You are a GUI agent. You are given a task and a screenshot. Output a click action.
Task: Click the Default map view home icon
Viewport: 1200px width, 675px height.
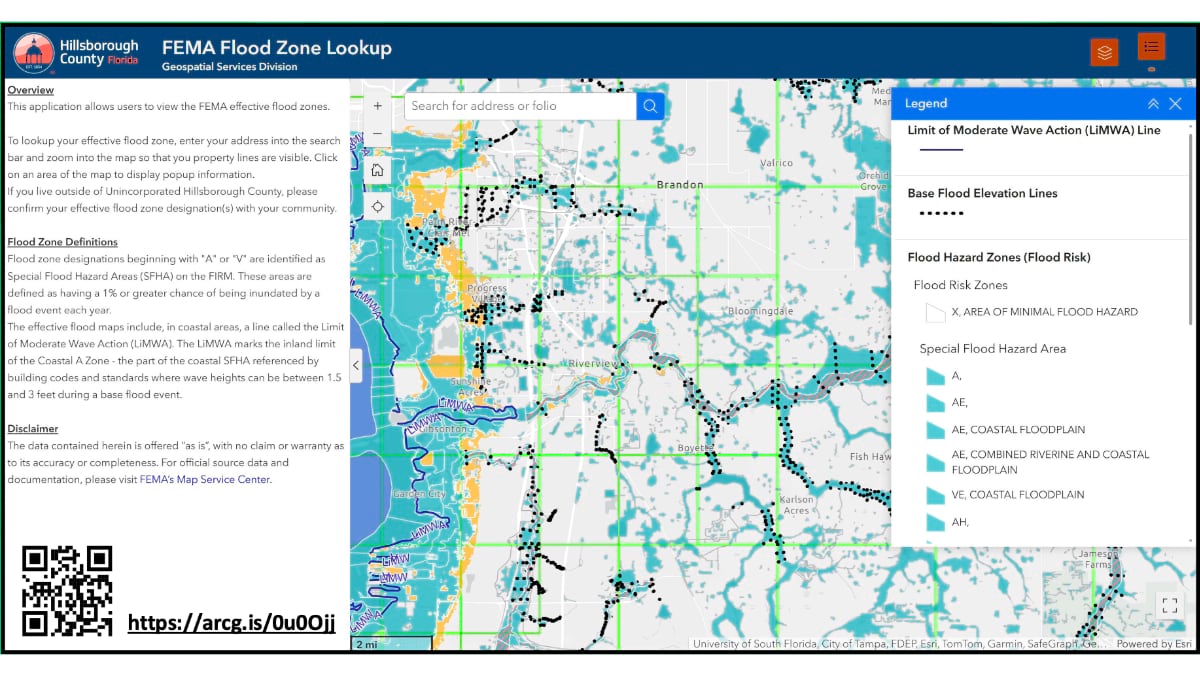click(377, 169)
